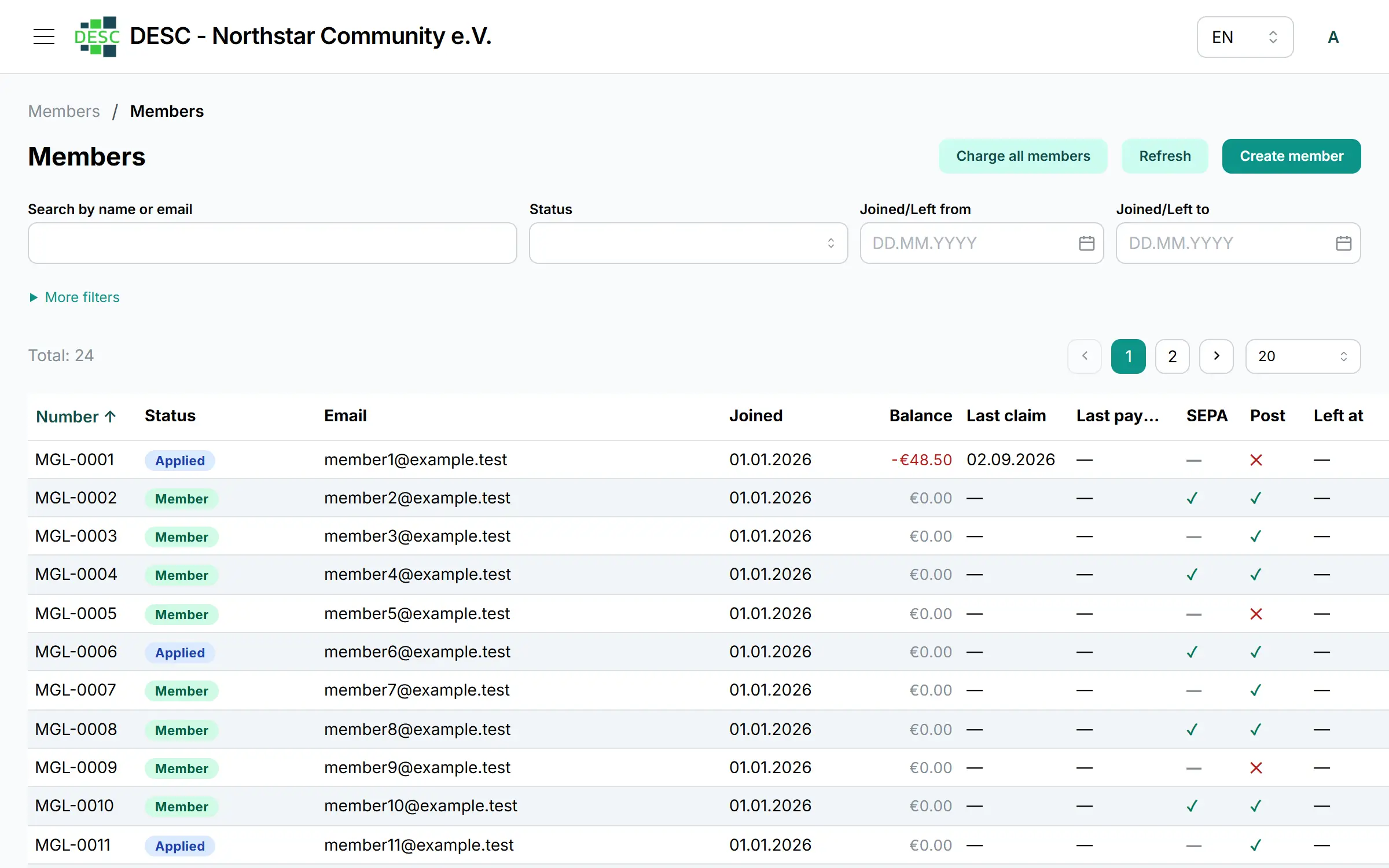Click SEPA checkmark for MGL-0006
This screenshot has width=1389, height=868.
click(x=1192, y=652)
